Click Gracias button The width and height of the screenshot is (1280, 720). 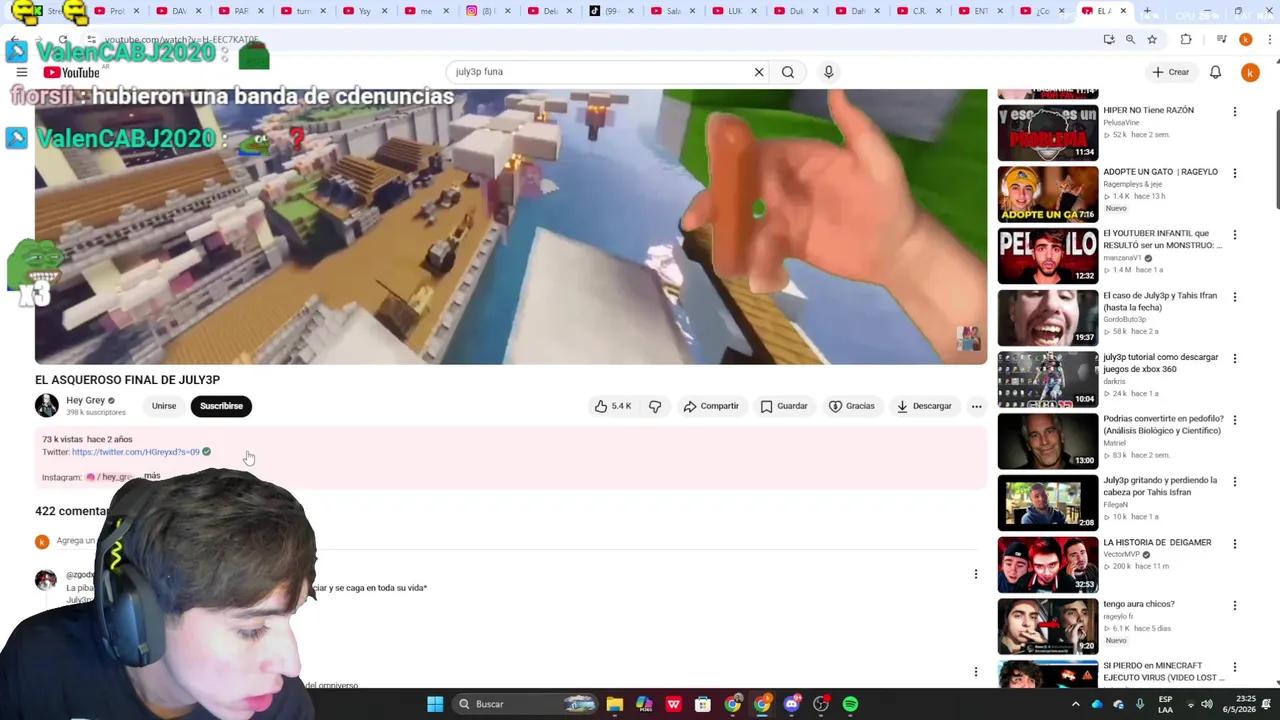click(852, 406)
